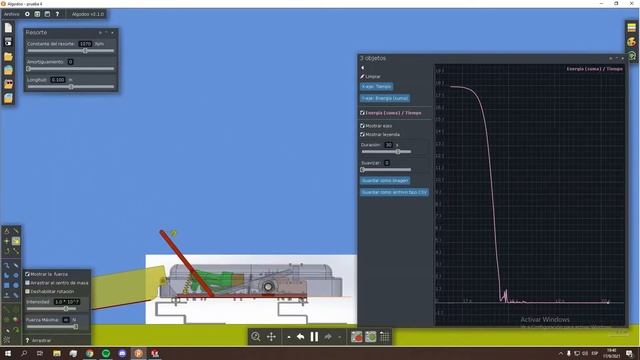Adjust the Longitud slider
Viewport: 640px width, 360px height.
(71, 87)
